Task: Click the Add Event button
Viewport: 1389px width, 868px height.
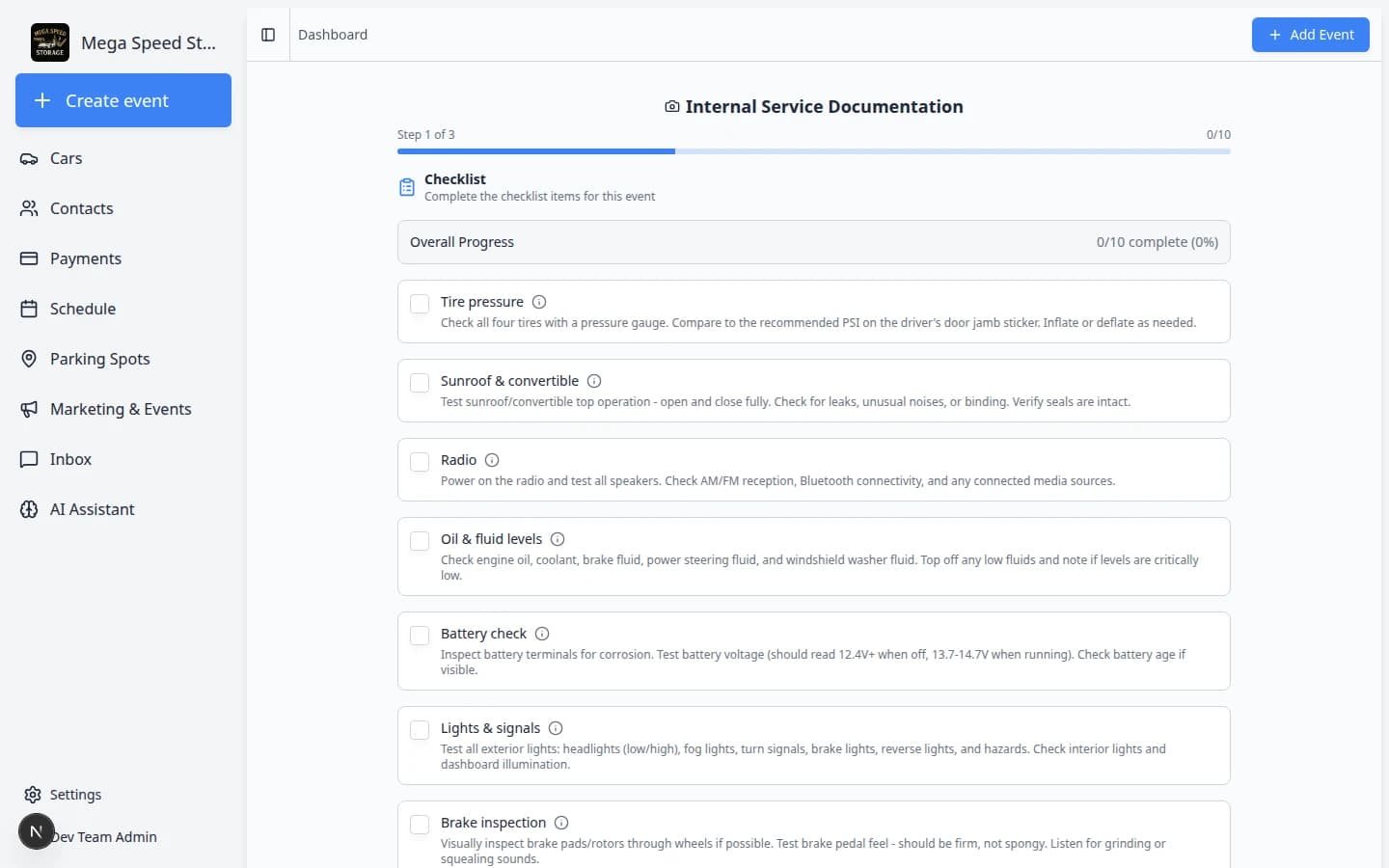Action: tap(1310, 35)
